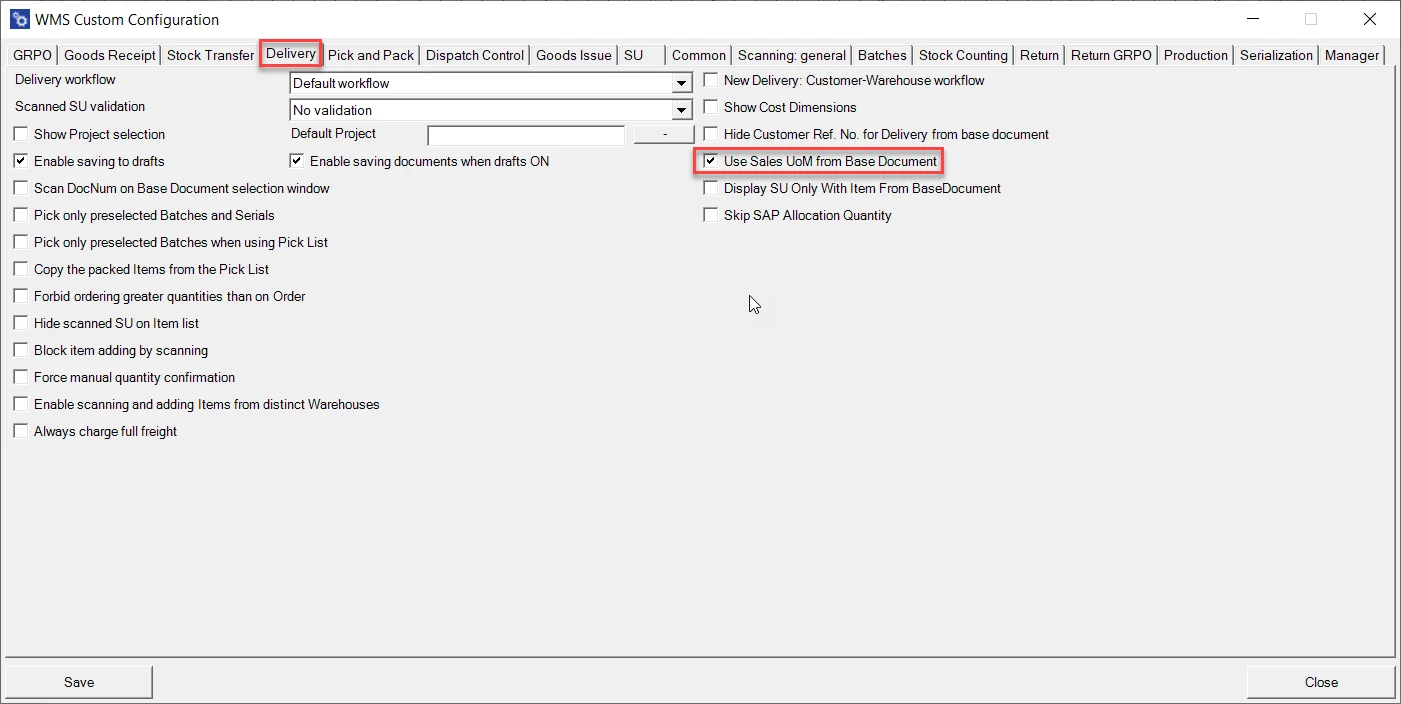This screenshot has width=1401, height=704.
Task: Tick Always charge full freight option
Action: click(21, 431)
